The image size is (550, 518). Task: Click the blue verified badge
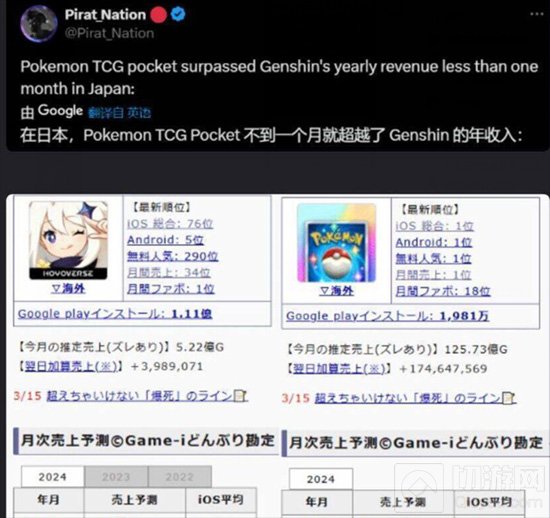178,14
